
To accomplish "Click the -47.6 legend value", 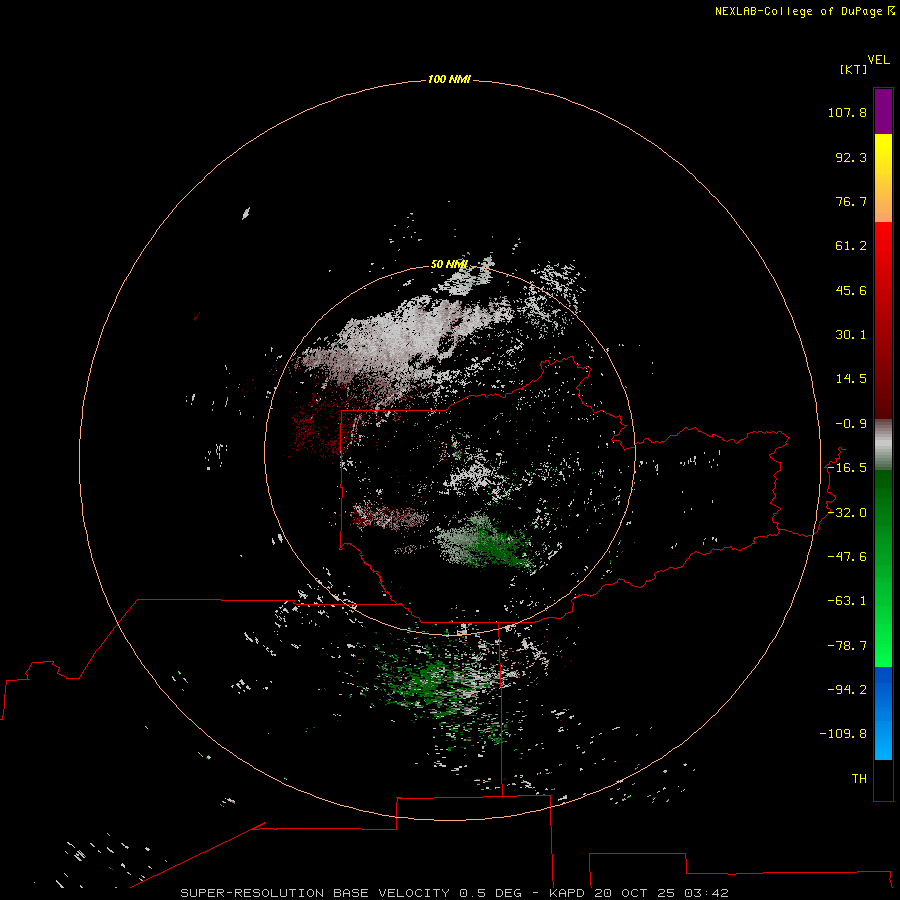I will tap(847, 557).
